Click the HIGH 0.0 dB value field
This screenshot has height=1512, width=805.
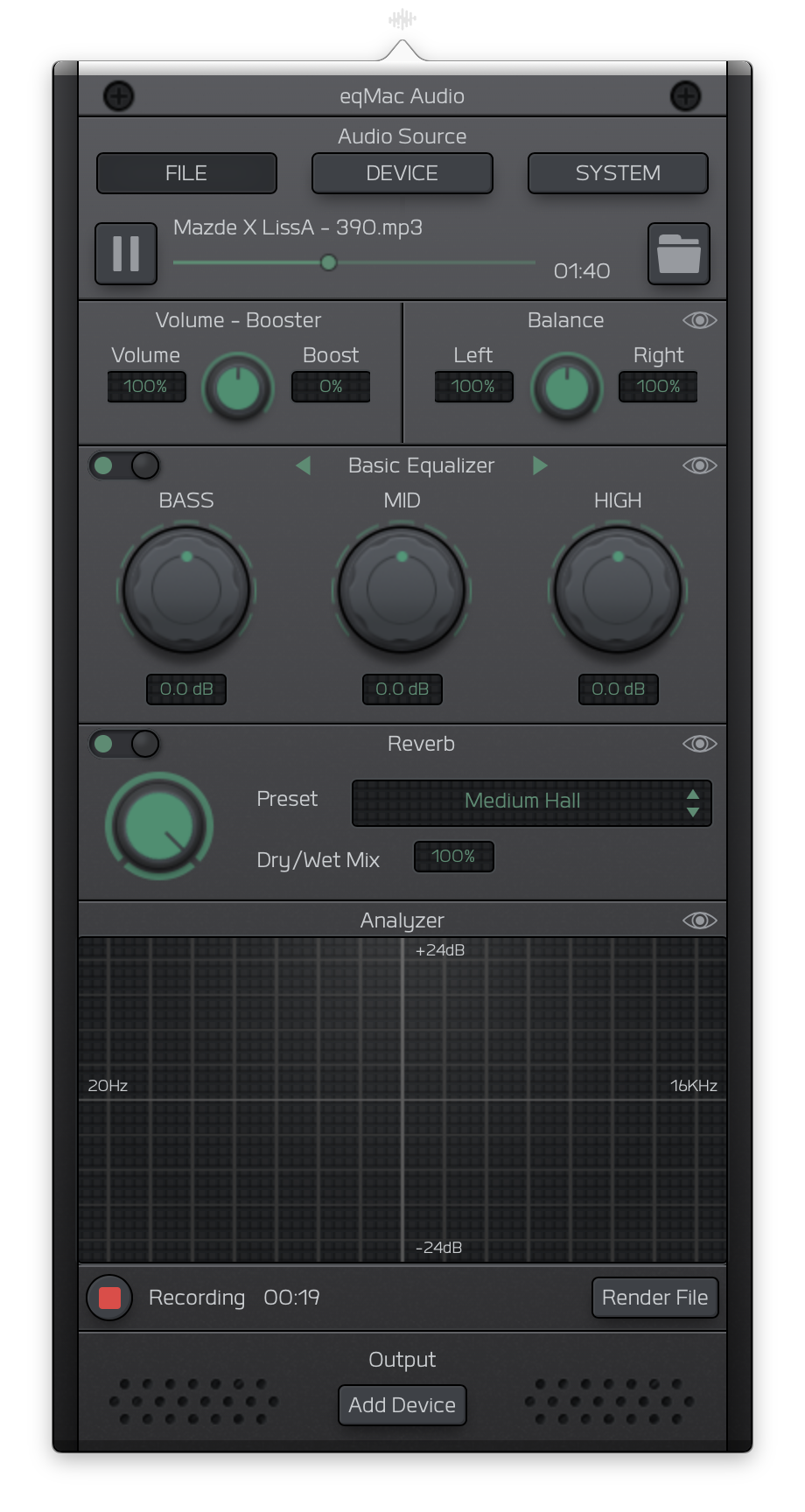pyautogui.click(x=618, y=689)
